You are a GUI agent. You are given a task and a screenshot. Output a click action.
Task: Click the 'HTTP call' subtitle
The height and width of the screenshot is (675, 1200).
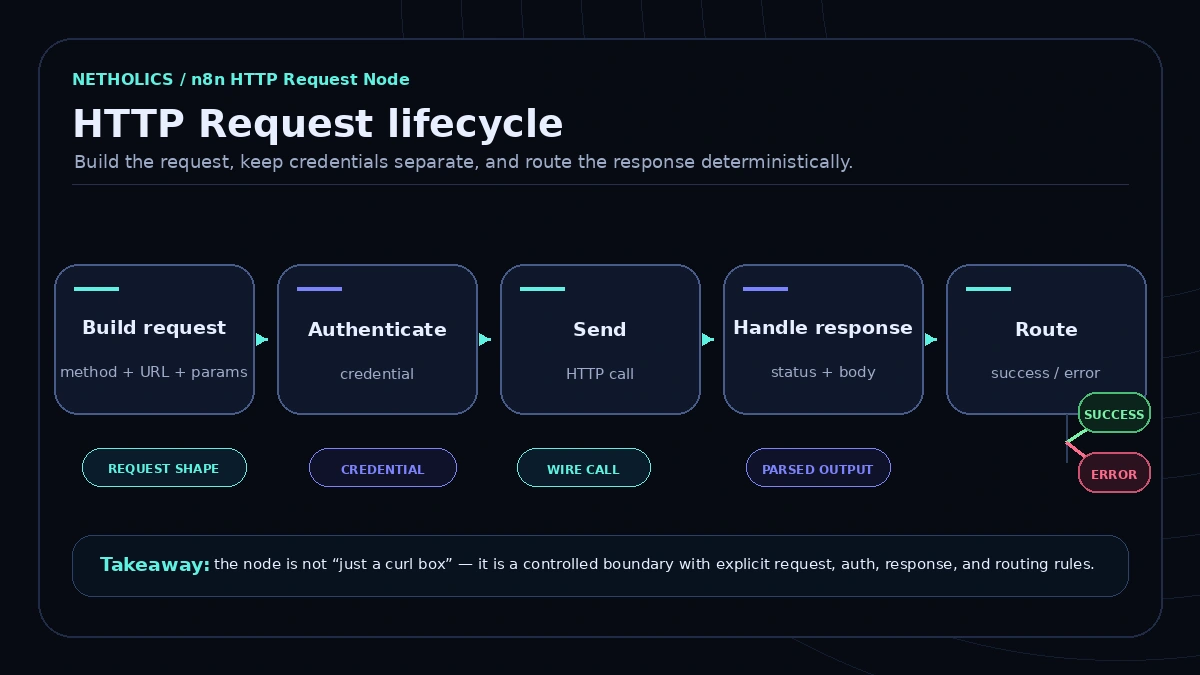[600, 374]
